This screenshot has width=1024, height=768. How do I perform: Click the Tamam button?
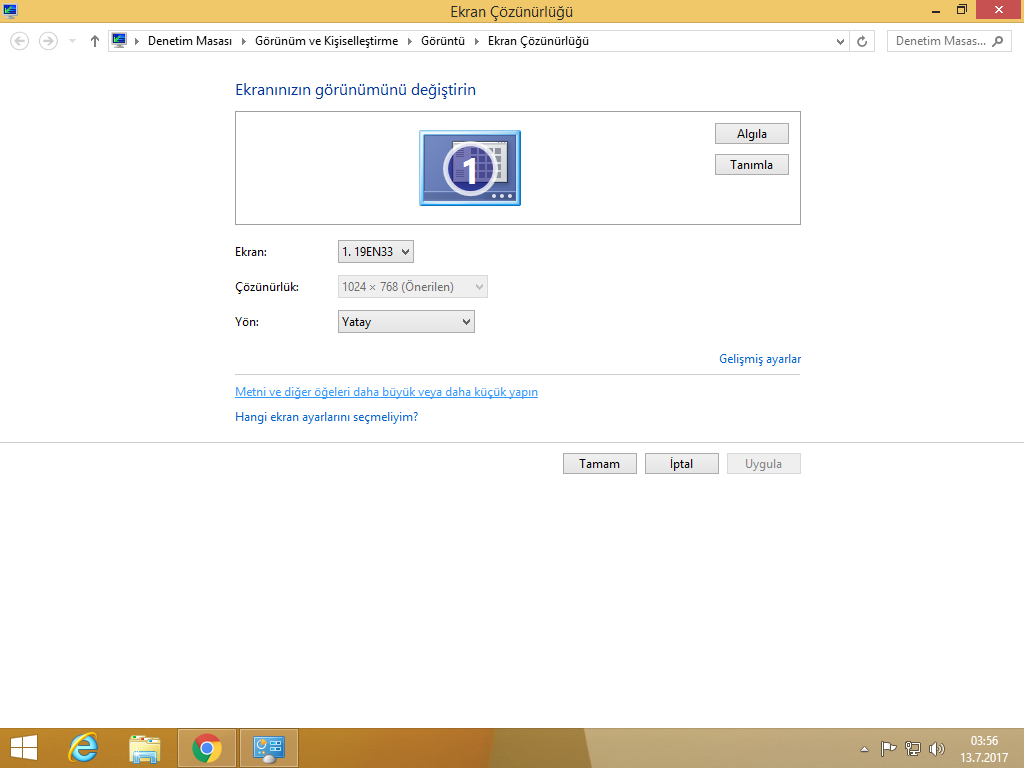[600, 464]
